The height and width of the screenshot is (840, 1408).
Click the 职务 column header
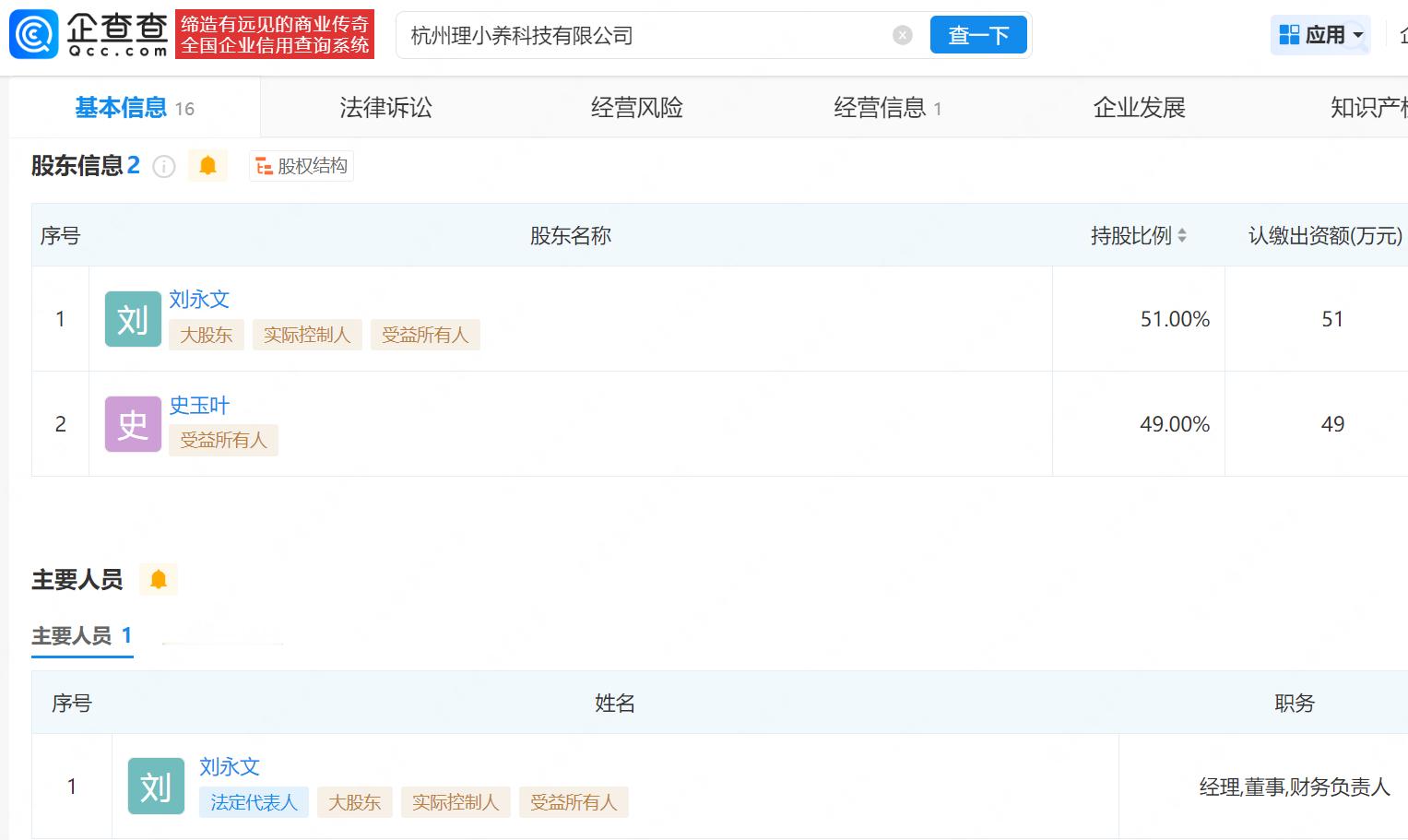pyautogui.click(x=1295, y=704)
